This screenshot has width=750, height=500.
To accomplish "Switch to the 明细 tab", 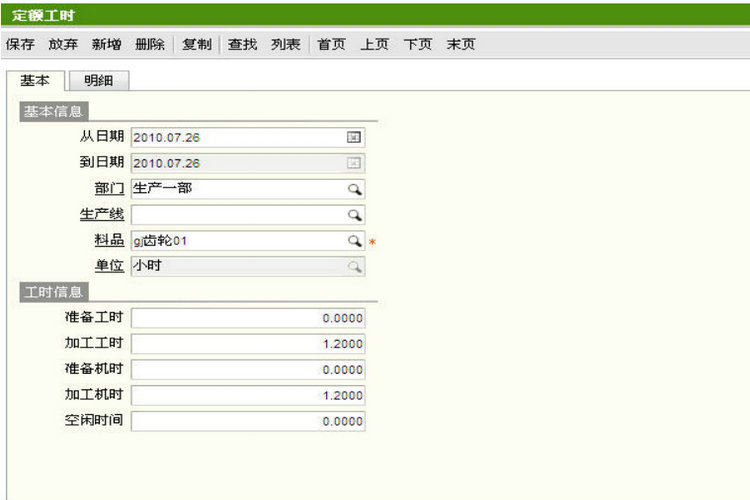I will coord(98,81).
